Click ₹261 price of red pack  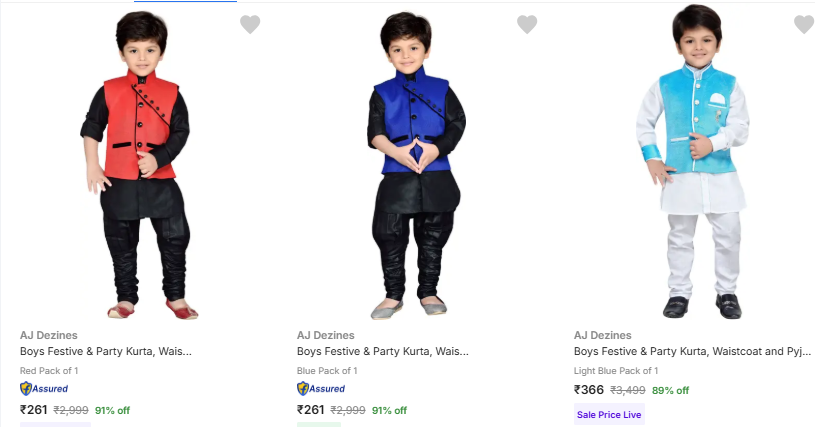34,409
